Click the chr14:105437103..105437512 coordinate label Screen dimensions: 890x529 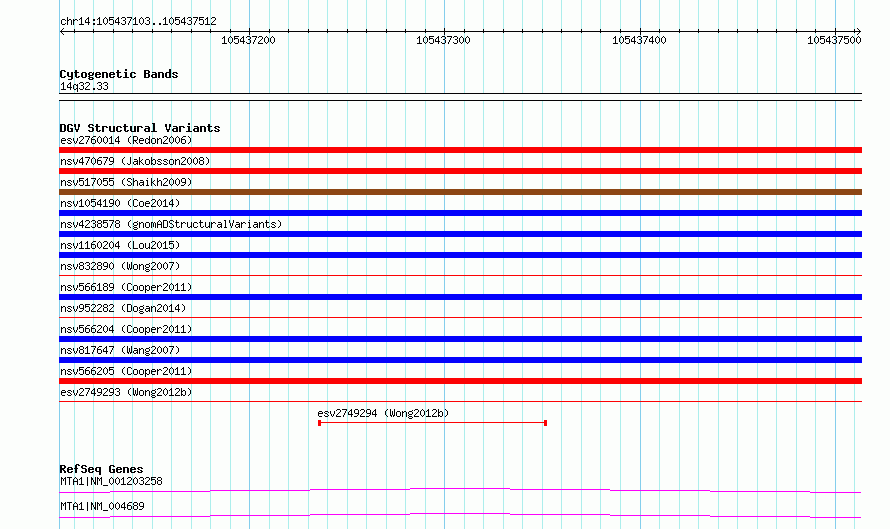tap(138, 22)
